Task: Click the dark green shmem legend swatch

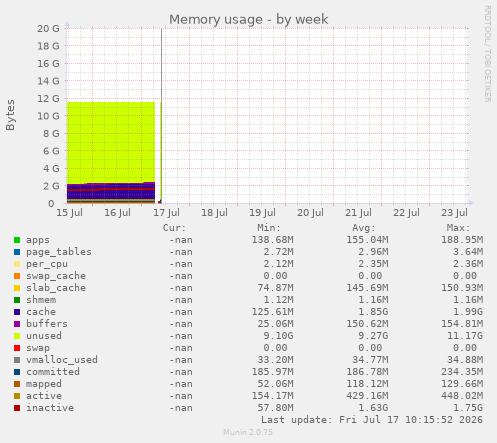Action: (x=17, y=300)
